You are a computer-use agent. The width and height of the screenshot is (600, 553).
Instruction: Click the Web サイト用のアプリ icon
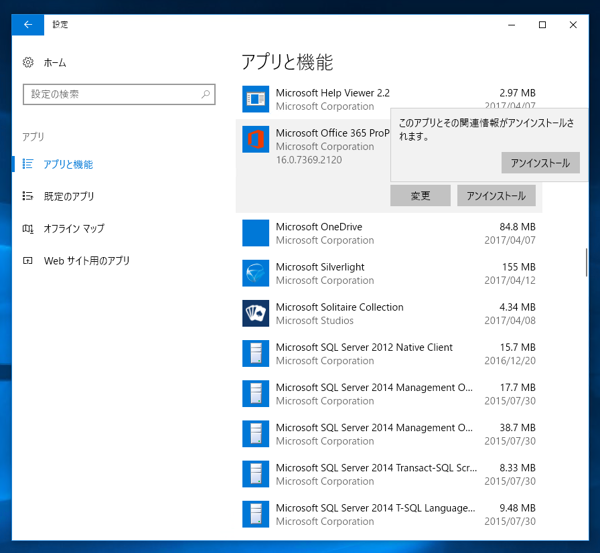point(28,261)
